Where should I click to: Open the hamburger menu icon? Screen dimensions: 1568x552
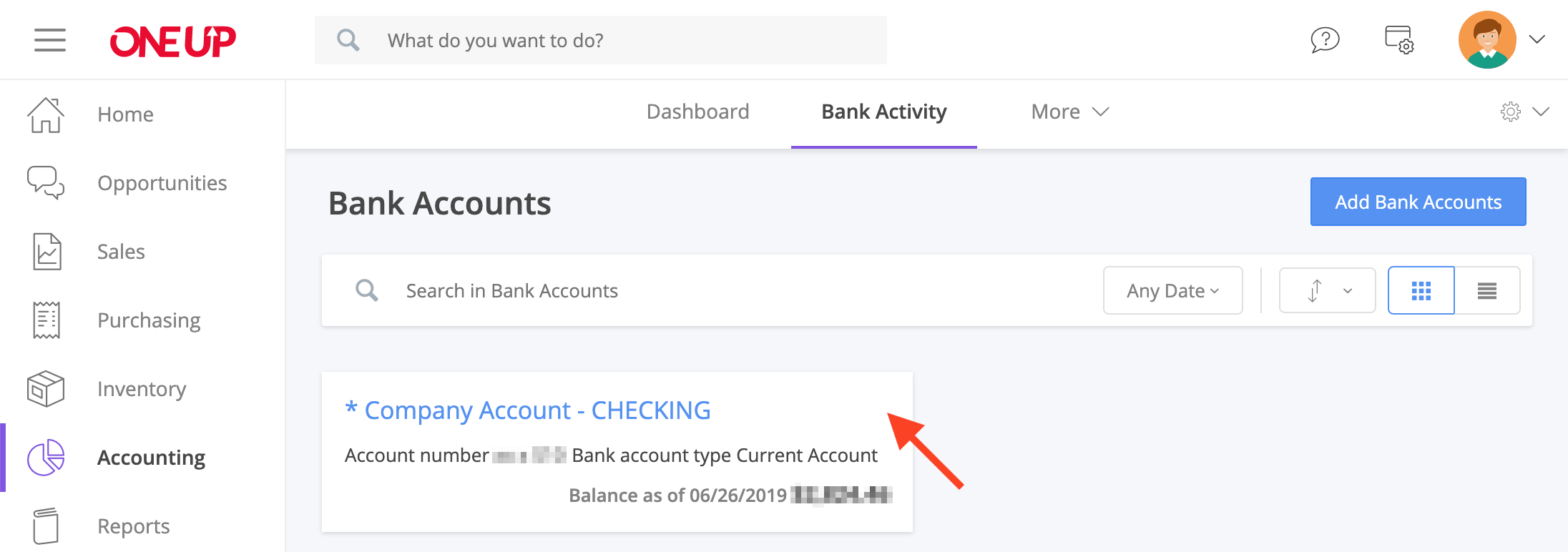pos(50,40)
